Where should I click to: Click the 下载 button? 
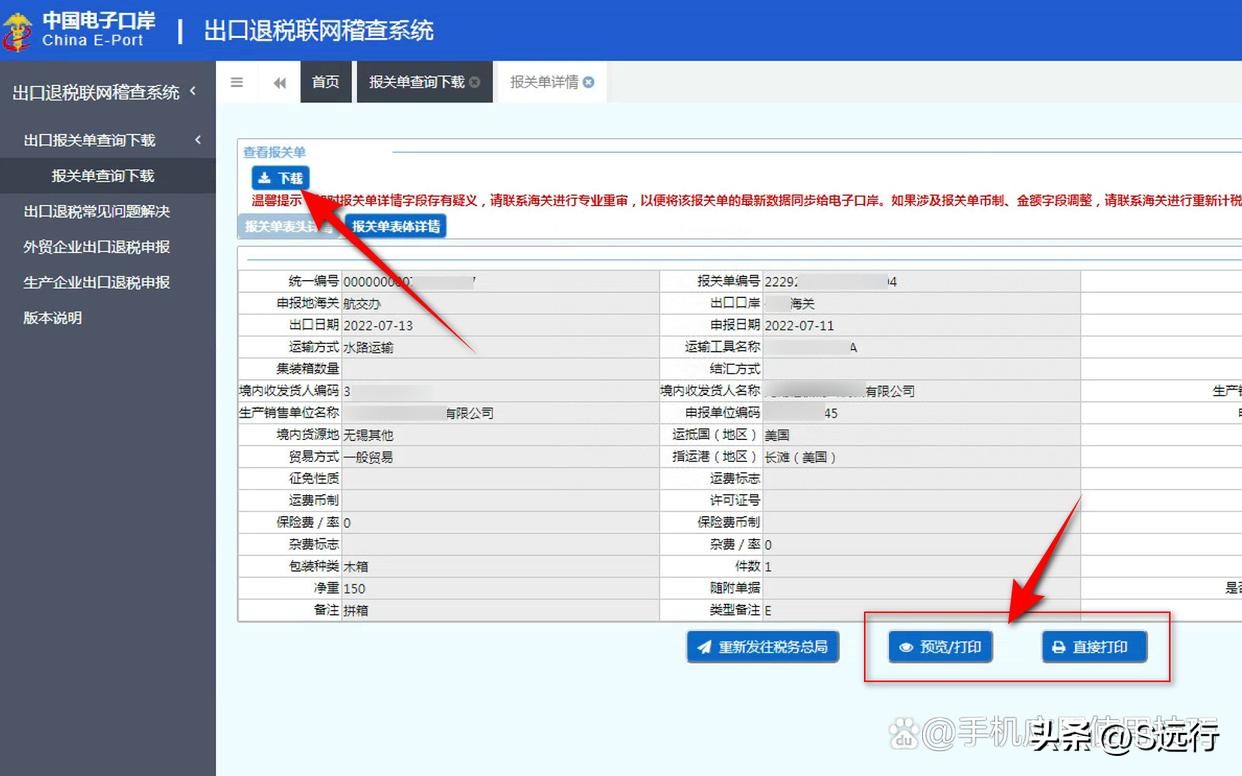[281, 176]
